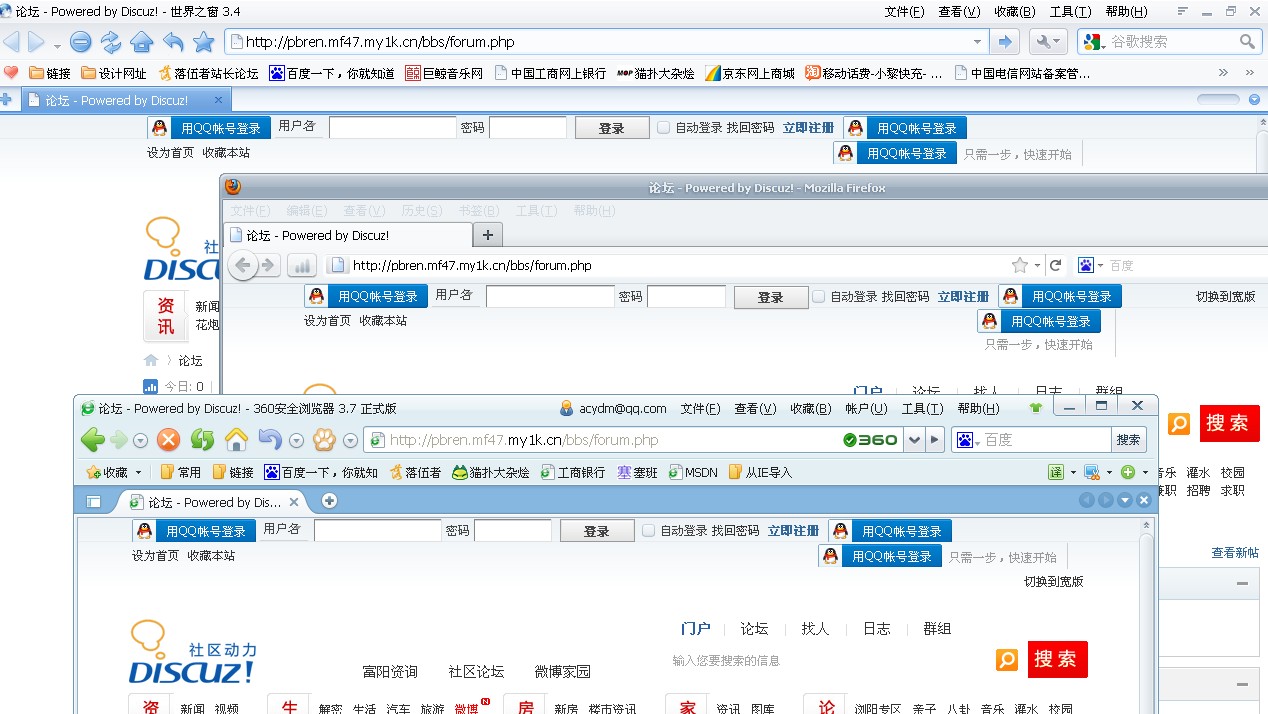Go back in 世界之窗 browser

(12, 42)
